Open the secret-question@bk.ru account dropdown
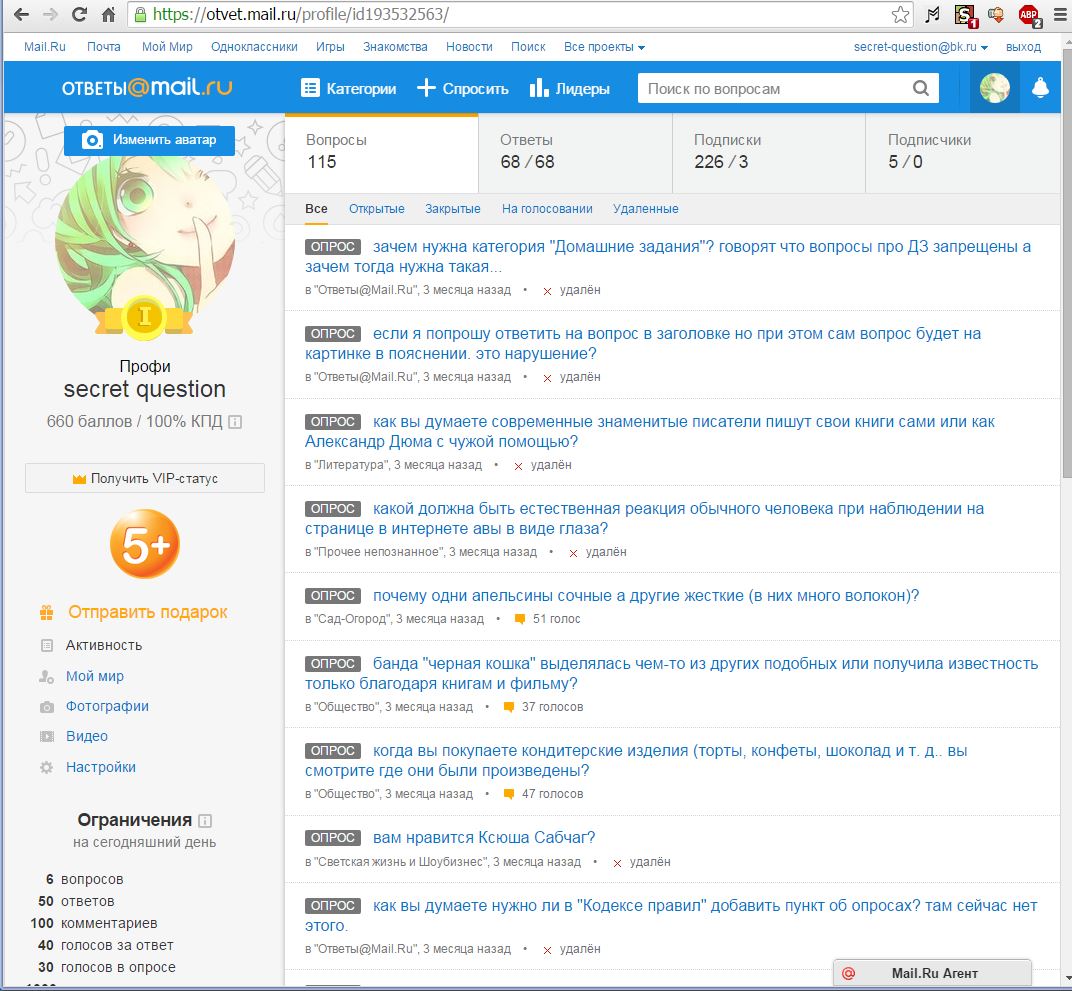Viewport: 1072px width, 991px height. (920, 47)
